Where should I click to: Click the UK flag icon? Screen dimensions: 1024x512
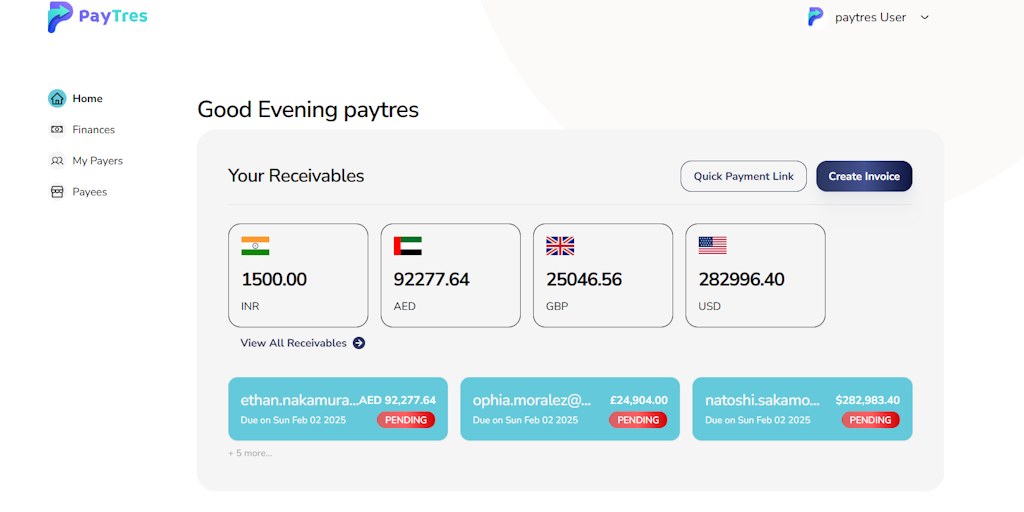[560, 246]
